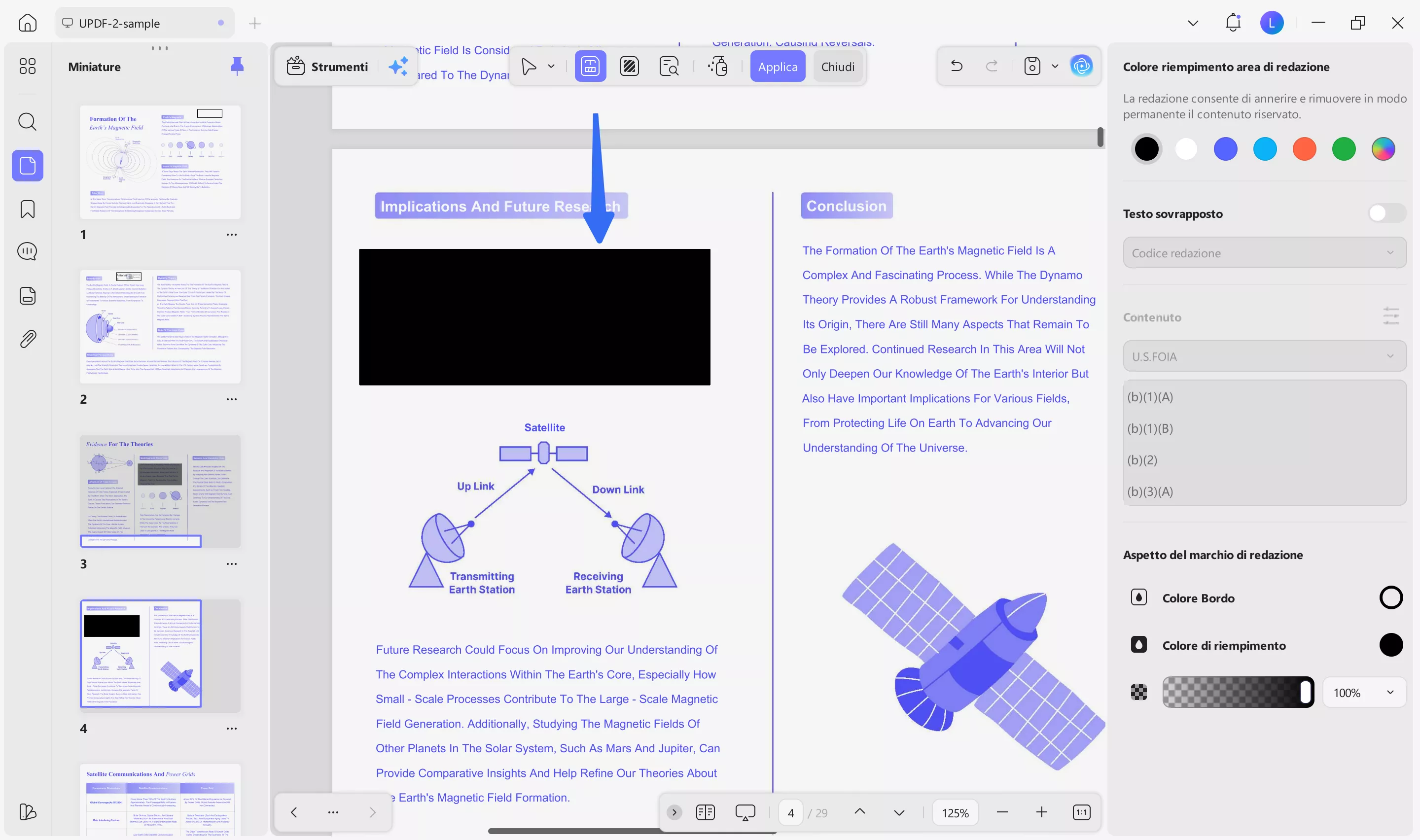This screenshot has width=1420, height=840.
Task: Choose the orange fill color swatch
Action: (1304, 149)
